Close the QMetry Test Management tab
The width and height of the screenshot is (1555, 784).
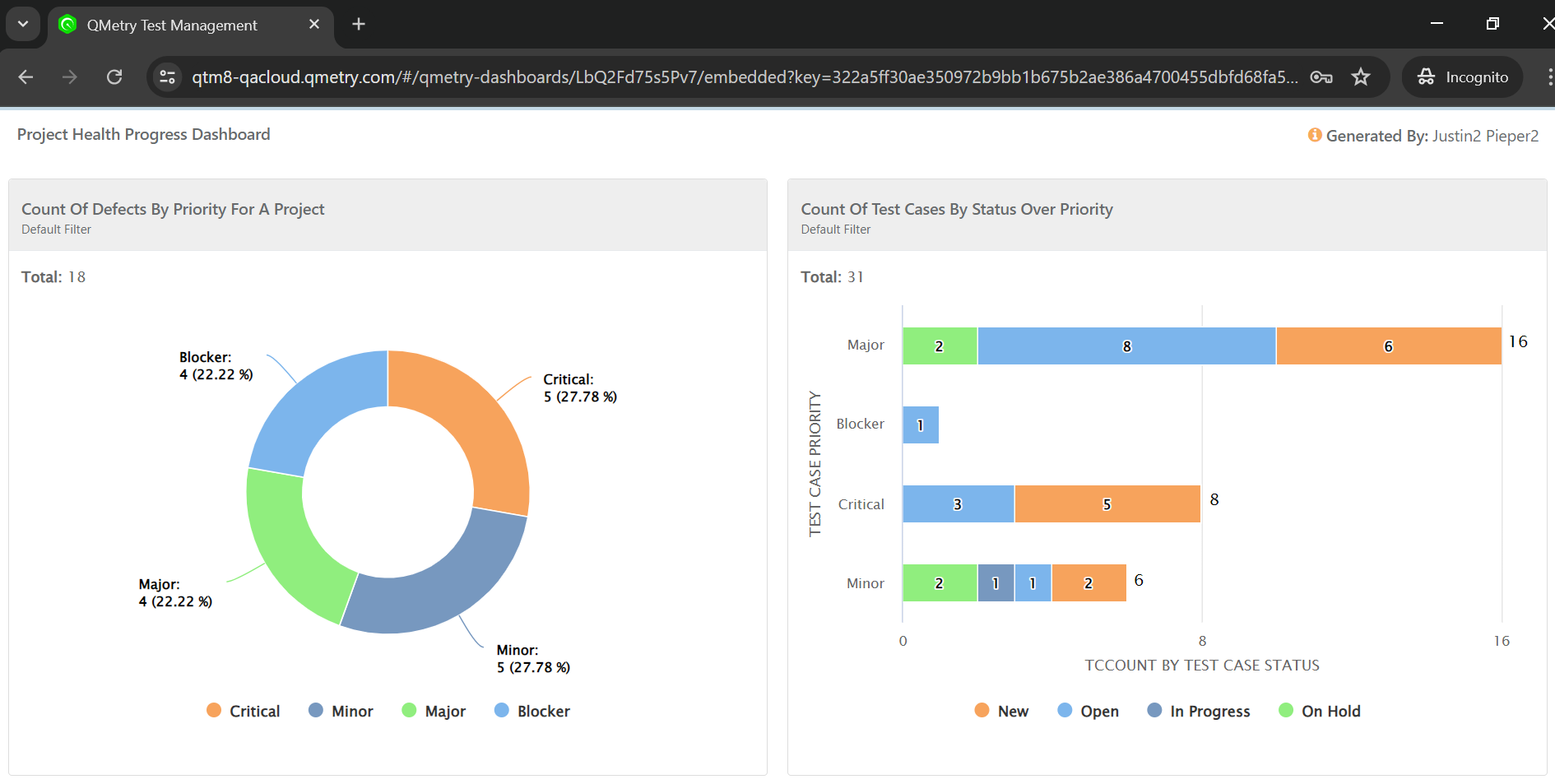[x=313, y=24]
